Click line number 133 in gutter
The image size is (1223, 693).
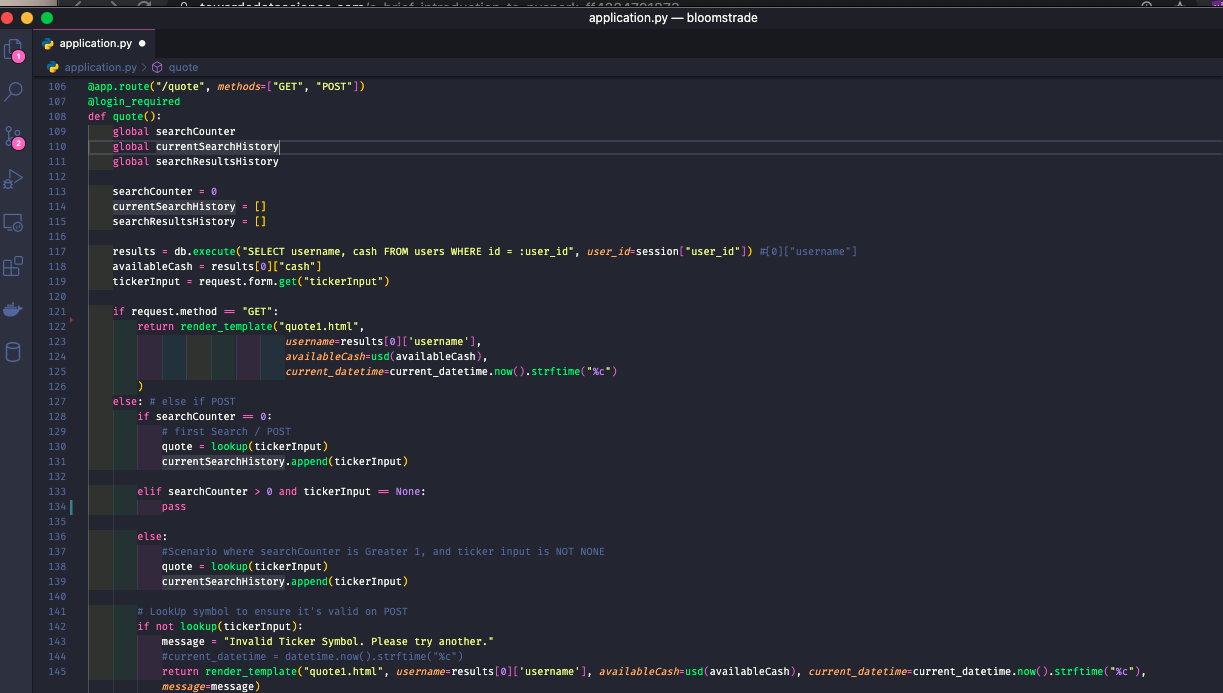[56, 492]
